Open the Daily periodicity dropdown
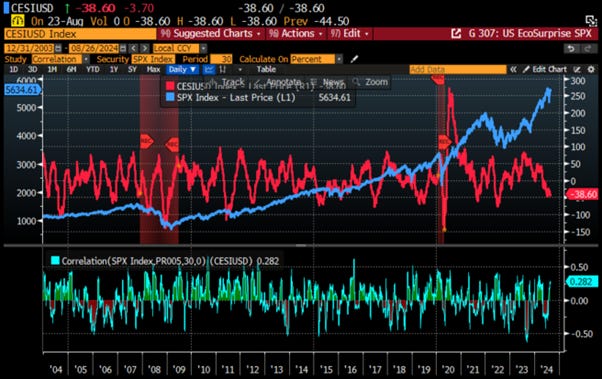The width and height of the screenshot is (602, 379). (x=182, y=70)
